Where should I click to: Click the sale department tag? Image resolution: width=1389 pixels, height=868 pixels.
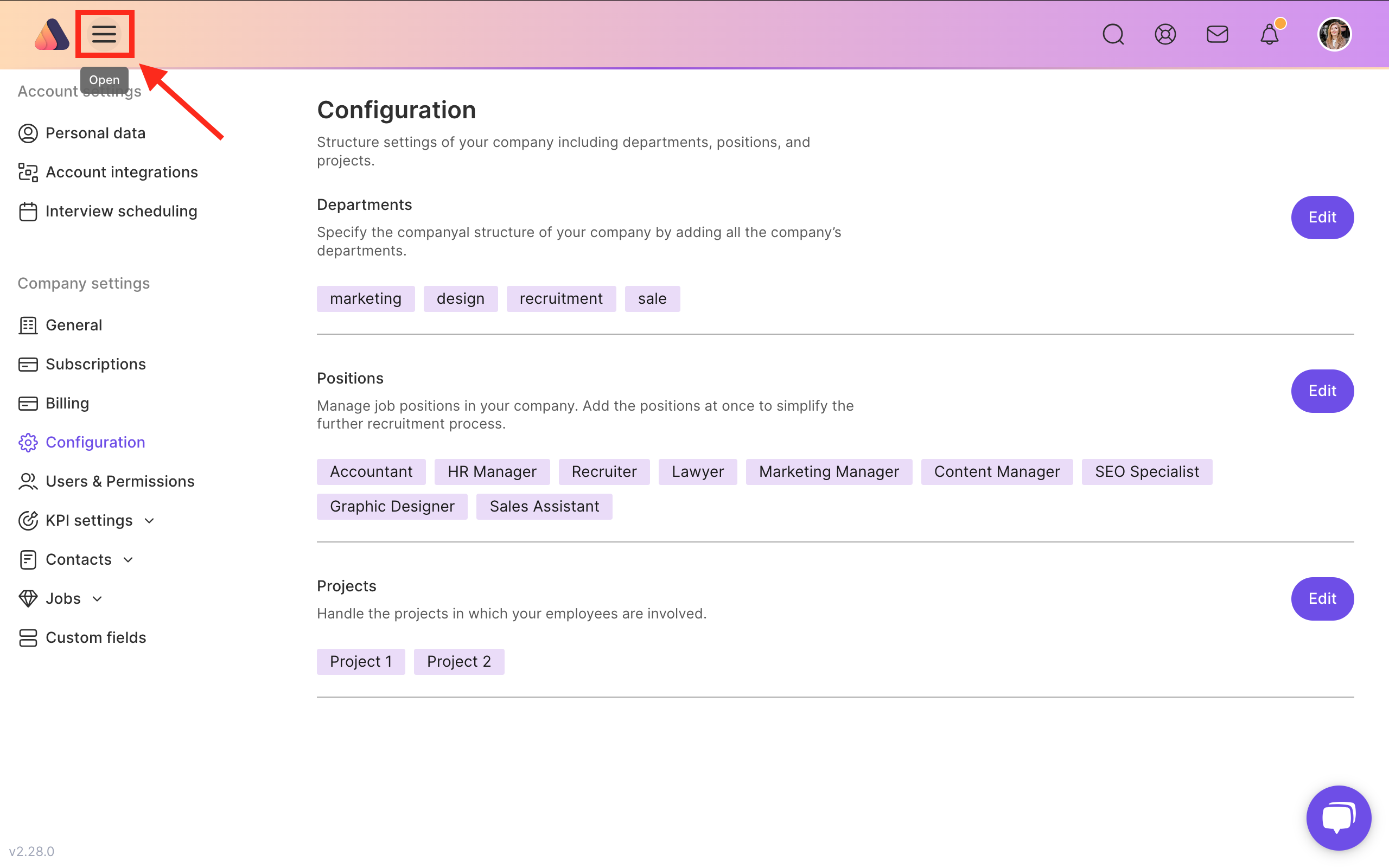(652, 298)
